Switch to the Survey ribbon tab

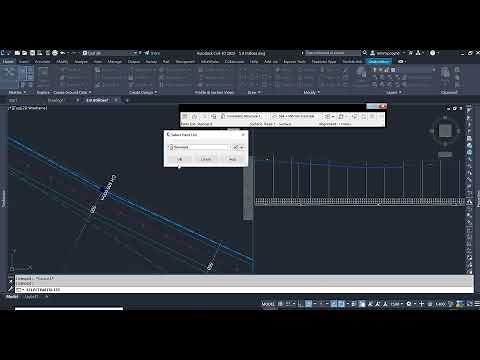point(151,62)
